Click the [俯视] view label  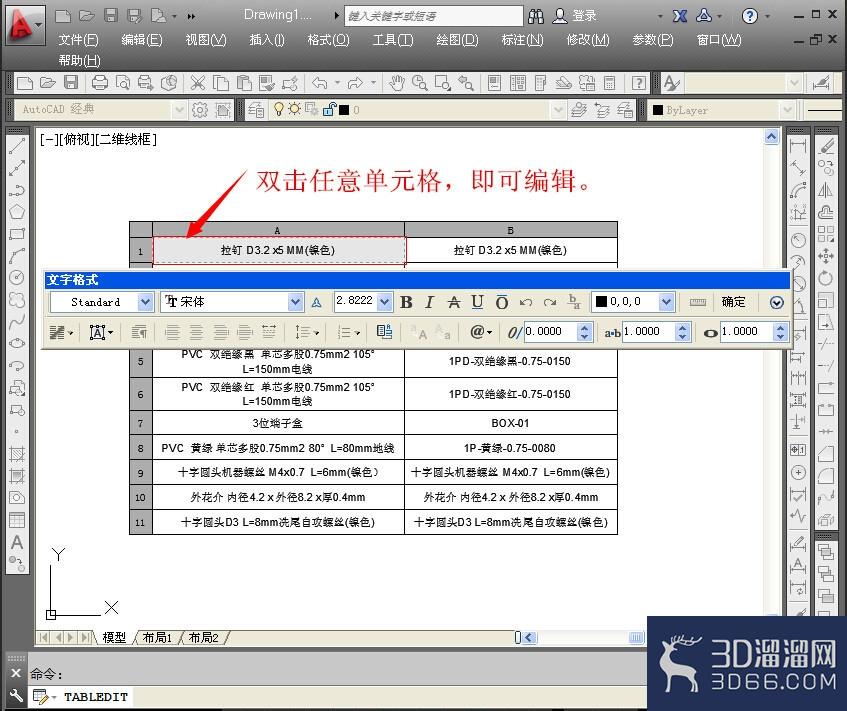[x=76, y=139]
